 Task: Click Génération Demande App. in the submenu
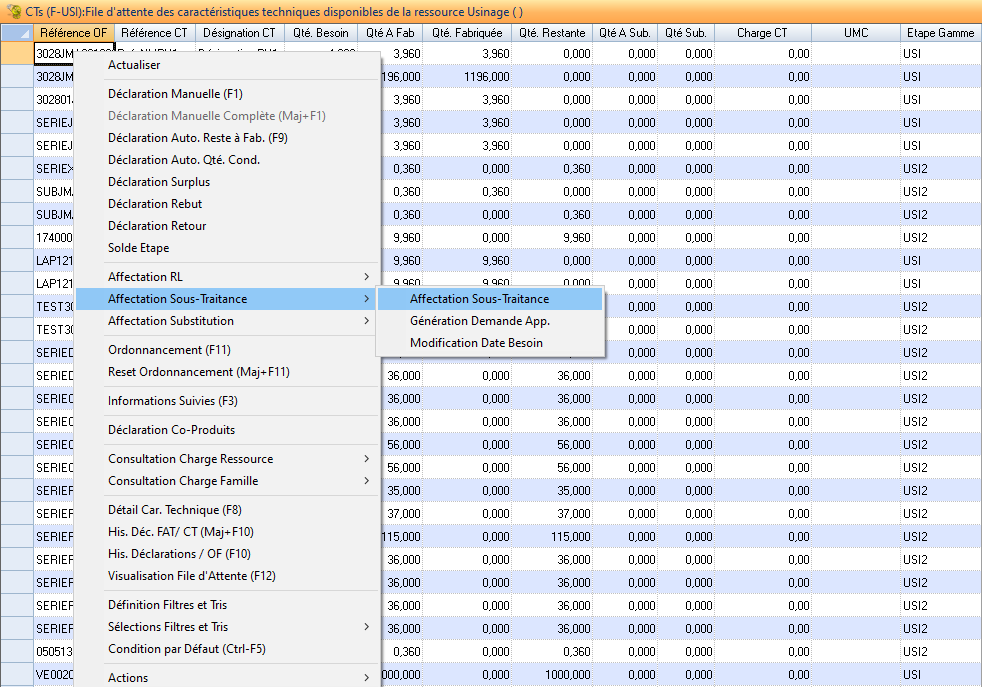click(x=480, y=321)
